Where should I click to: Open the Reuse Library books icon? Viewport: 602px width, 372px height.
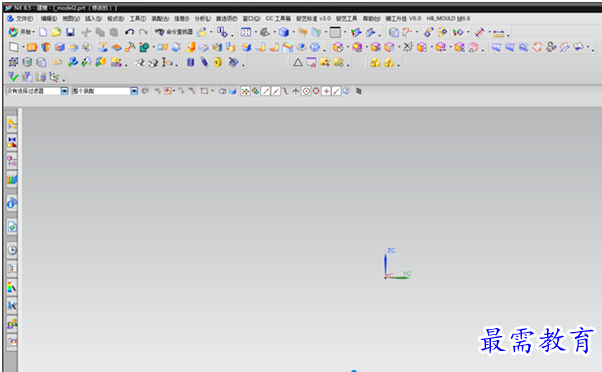pos(12,179)
